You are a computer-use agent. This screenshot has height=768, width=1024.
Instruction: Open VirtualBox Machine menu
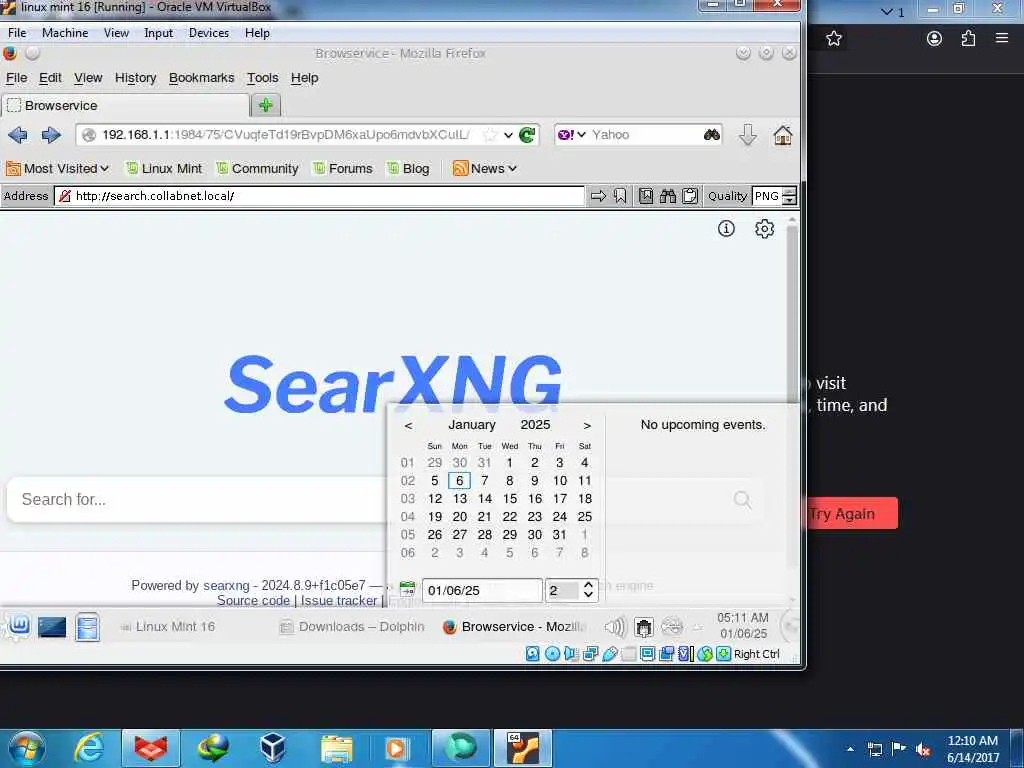(65, 33)
